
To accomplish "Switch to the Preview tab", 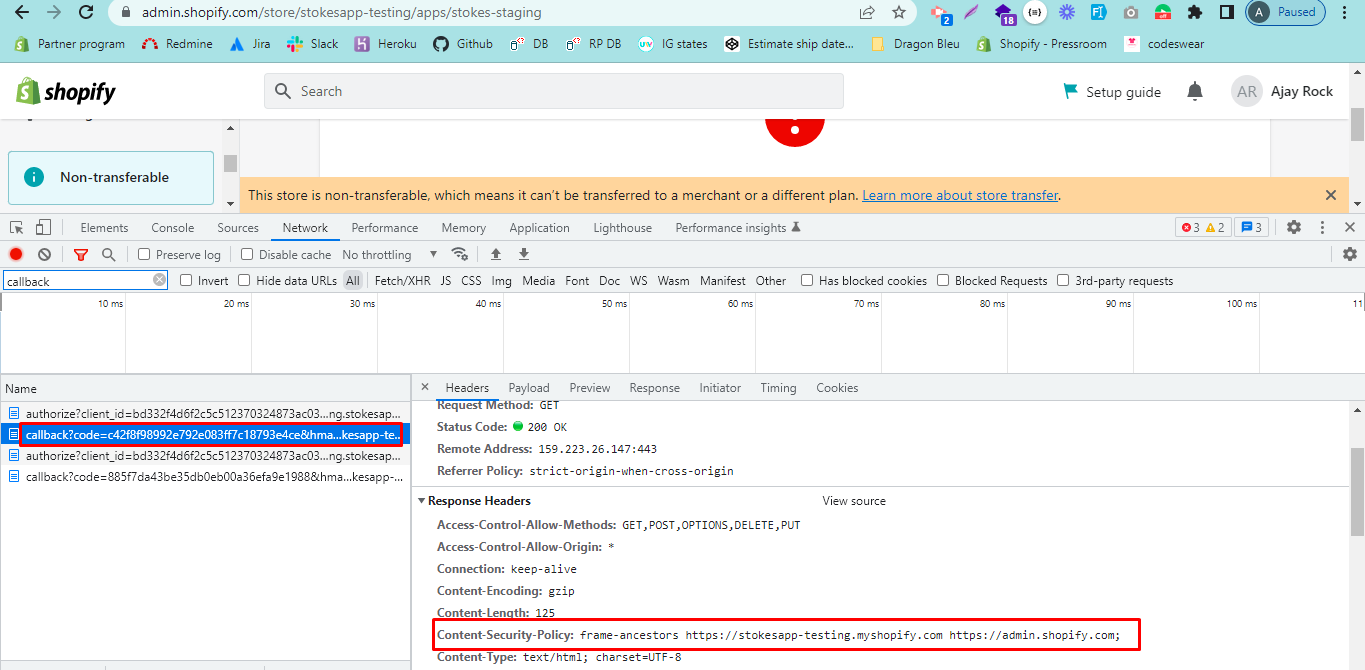I will [590, 388].
